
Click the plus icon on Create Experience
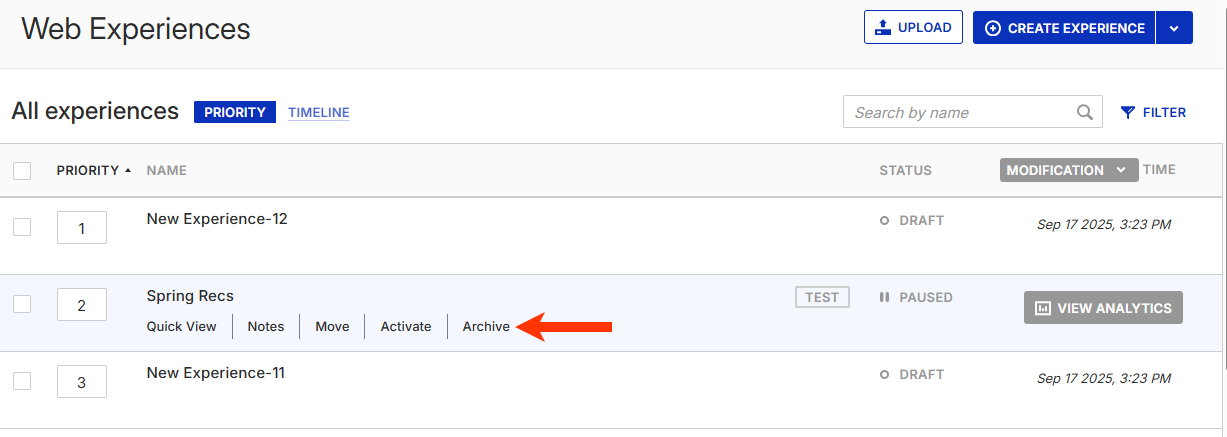coord(993,28)
